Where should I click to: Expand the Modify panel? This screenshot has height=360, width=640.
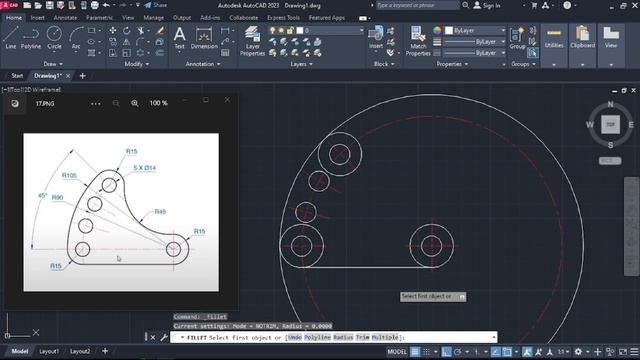point(137,64)
